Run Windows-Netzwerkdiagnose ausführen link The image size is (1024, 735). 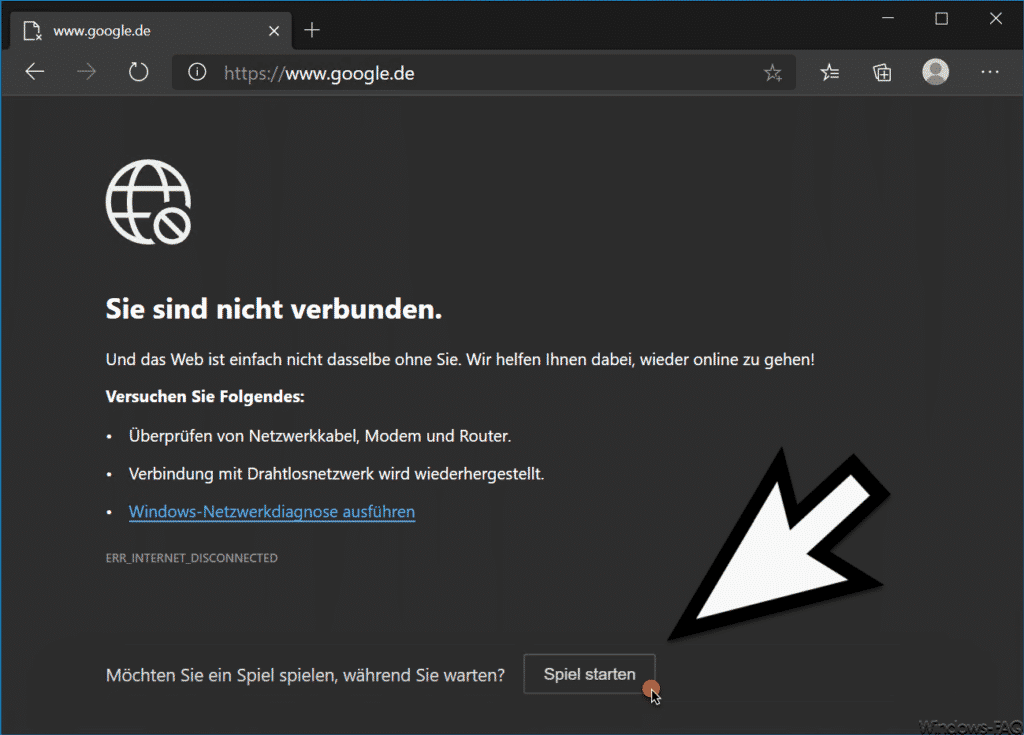click(x=272, y=512)
